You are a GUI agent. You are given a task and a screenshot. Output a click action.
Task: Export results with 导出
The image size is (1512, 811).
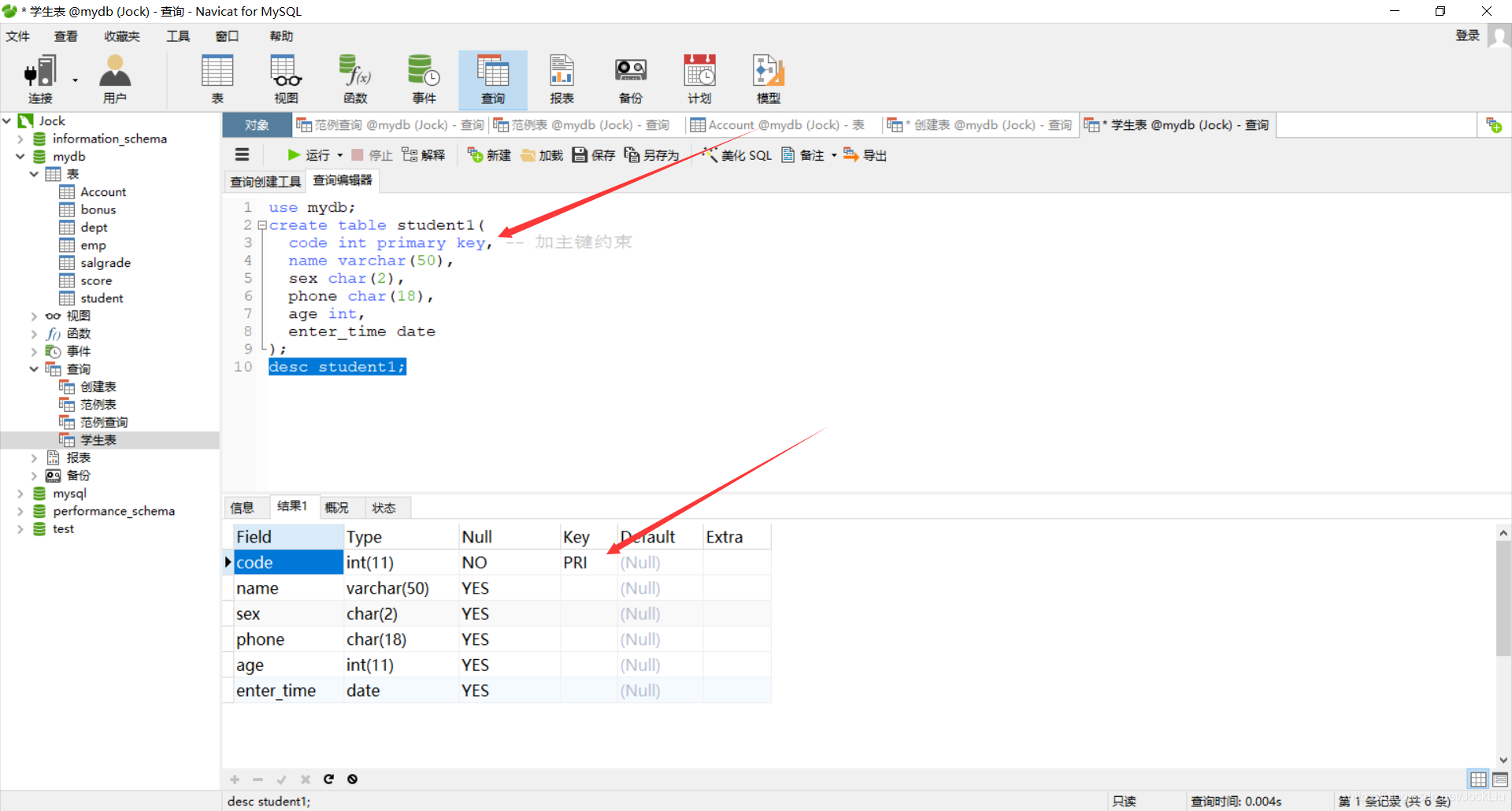865,155
